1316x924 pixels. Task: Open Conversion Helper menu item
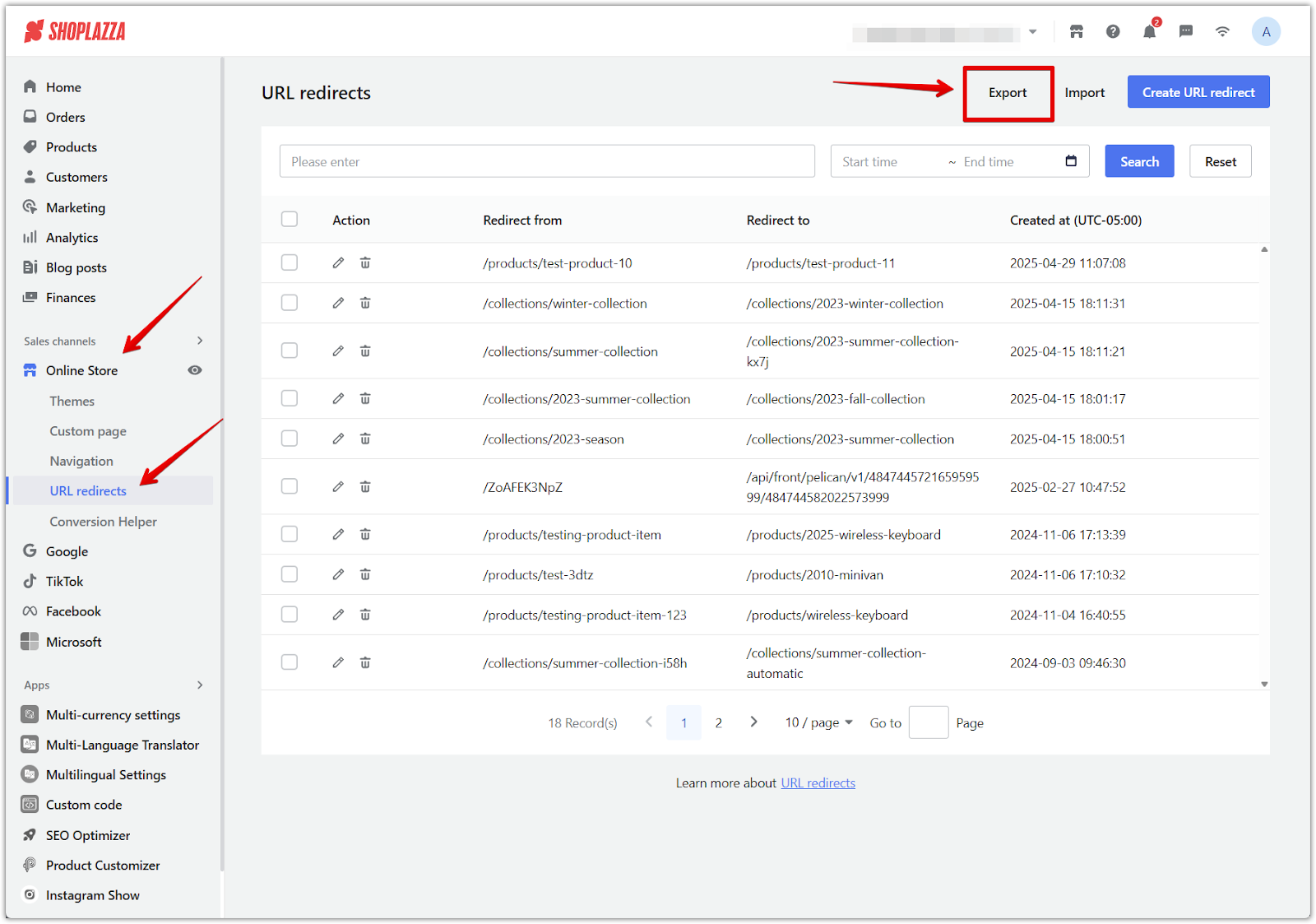(103, 522)
